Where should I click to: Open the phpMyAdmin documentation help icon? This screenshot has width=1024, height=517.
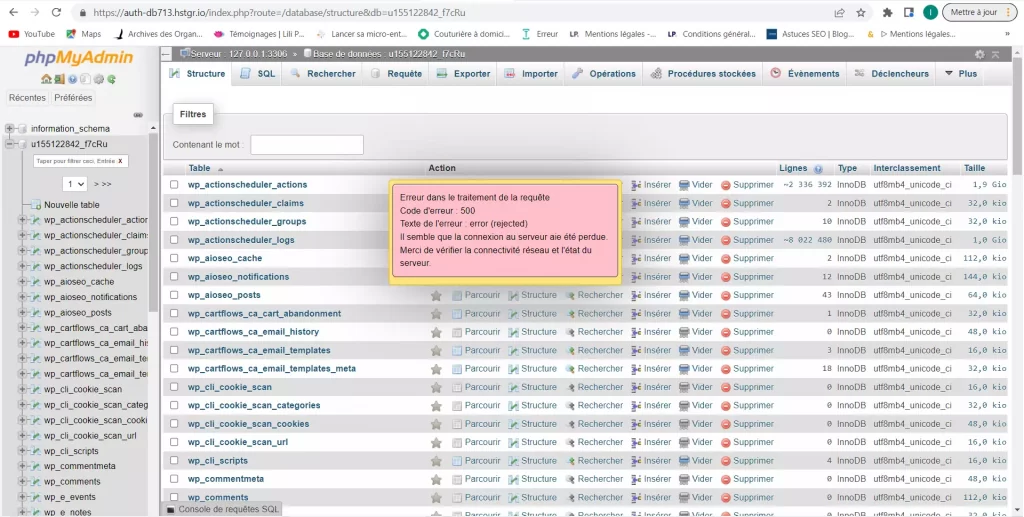tap(72, 79)
